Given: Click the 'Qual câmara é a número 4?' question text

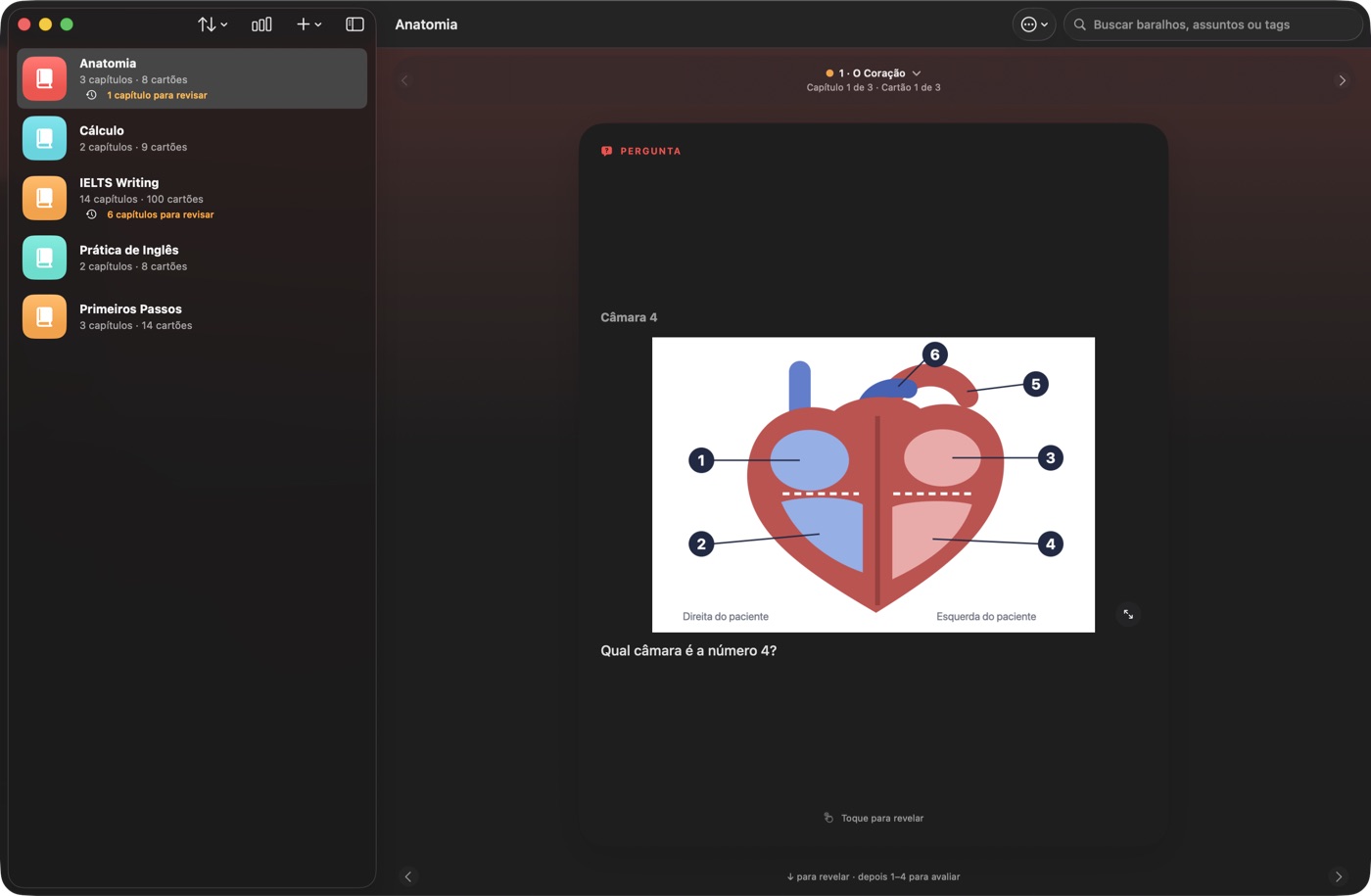Looking at the screenshot, I should (x=688, y=650).
